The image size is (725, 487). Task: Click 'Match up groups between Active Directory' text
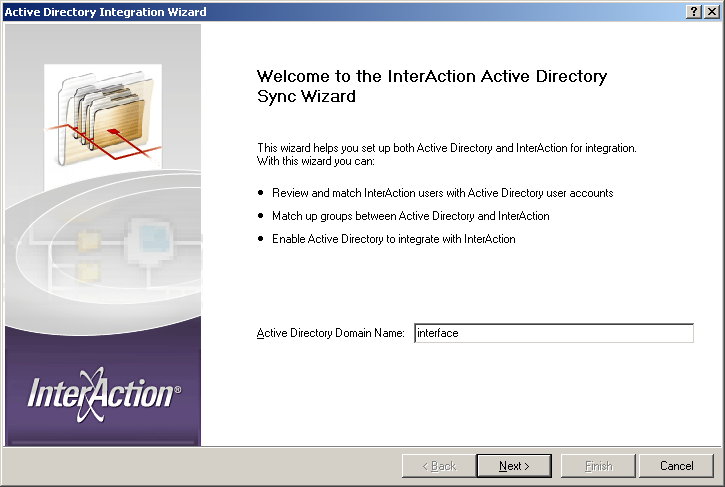point(411,216)
